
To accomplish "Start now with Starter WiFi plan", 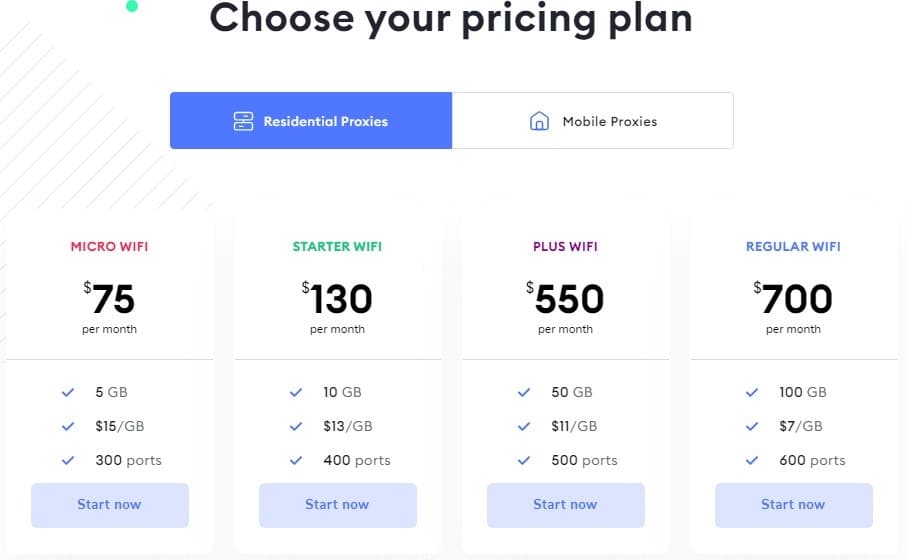I will tap(338, 505).
